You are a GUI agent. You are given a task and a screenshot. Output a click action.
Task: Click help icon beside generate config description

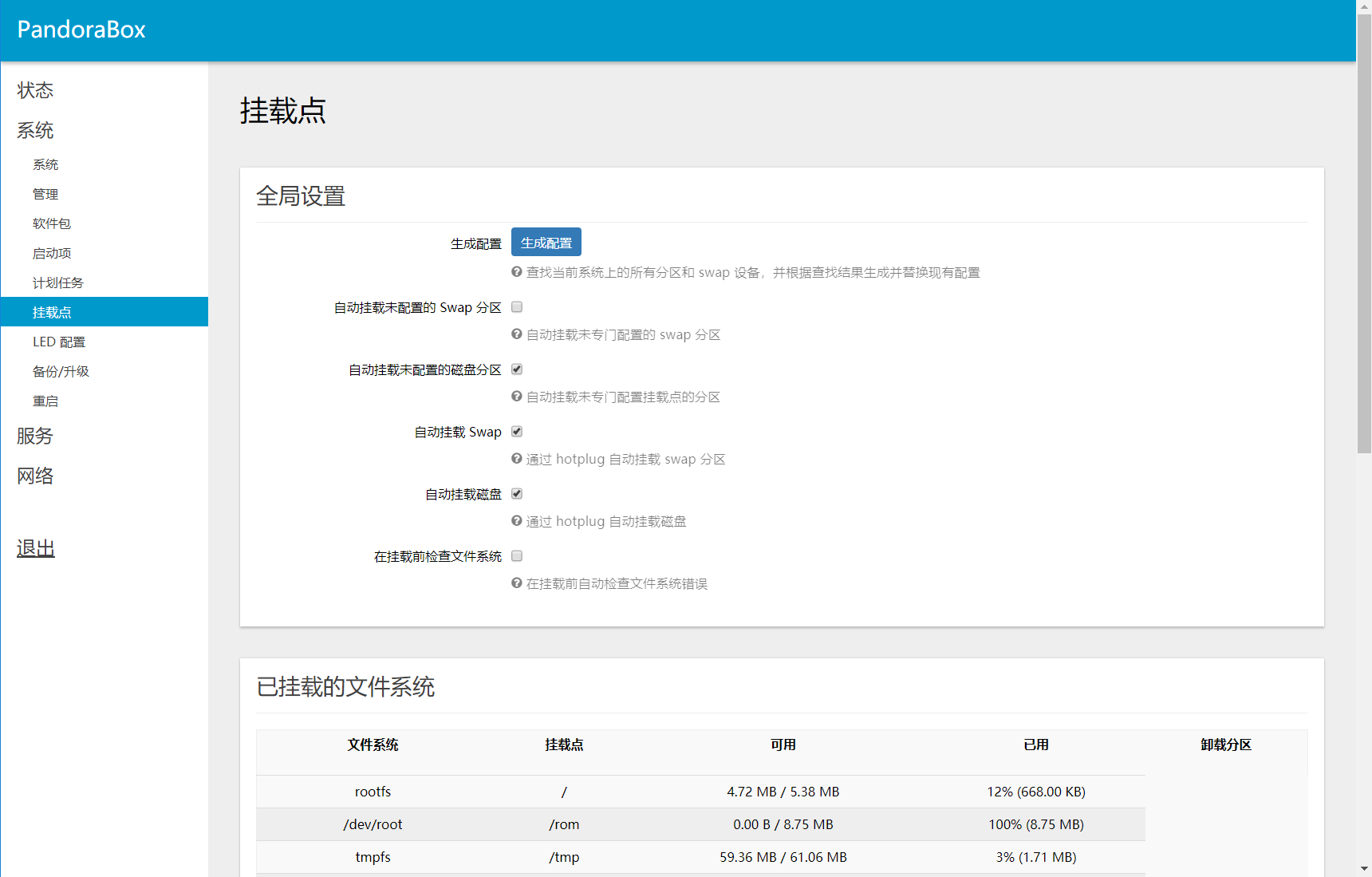(x=517, y=272)
